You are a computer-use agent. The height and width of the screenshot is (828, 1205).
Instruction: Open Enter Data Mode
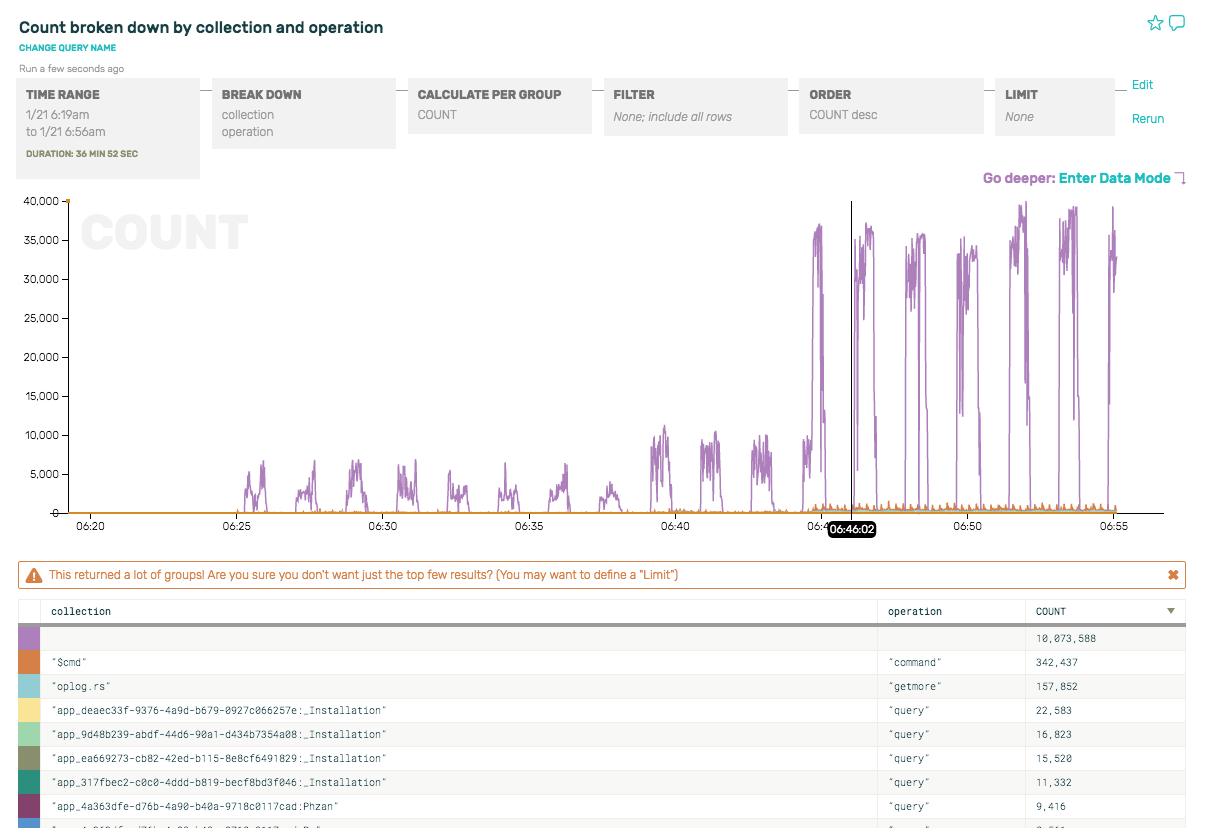click(x=1114, y=178)
